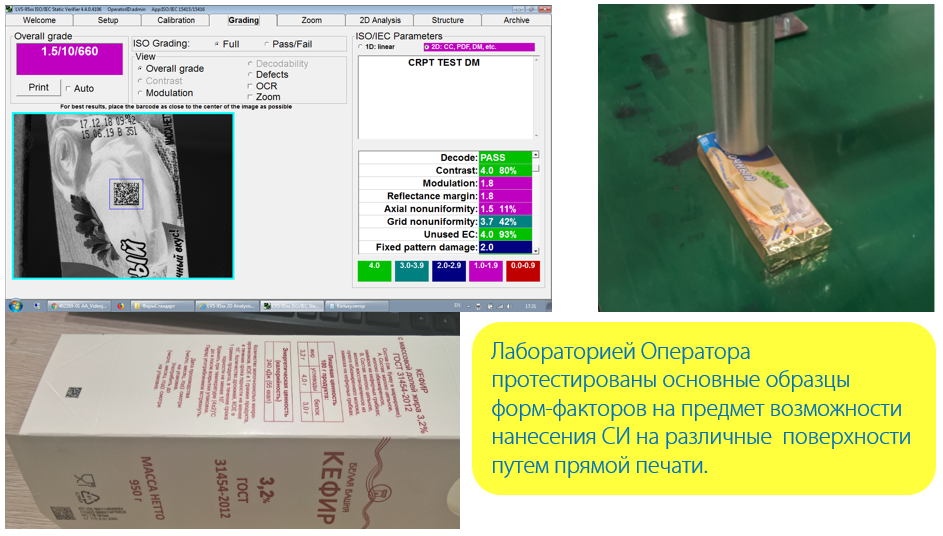Click the EN language indicator
This screenshot has height=536, width=943.
456,306
